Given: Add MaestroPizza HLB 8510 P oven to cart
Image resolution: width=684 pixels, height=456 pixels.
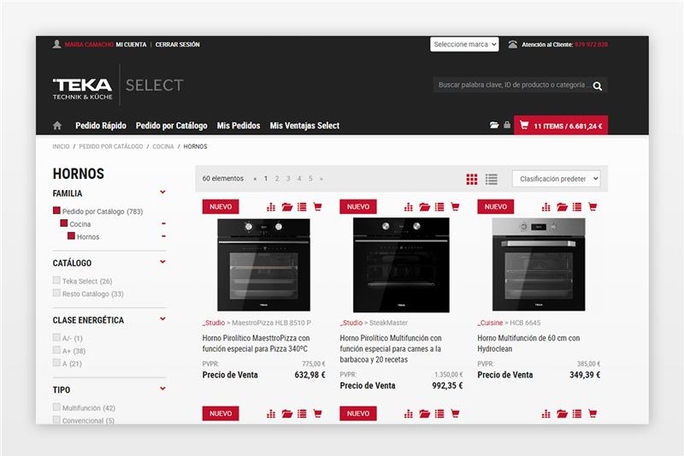Looking at the screenshot, I should tap(318, 207).
